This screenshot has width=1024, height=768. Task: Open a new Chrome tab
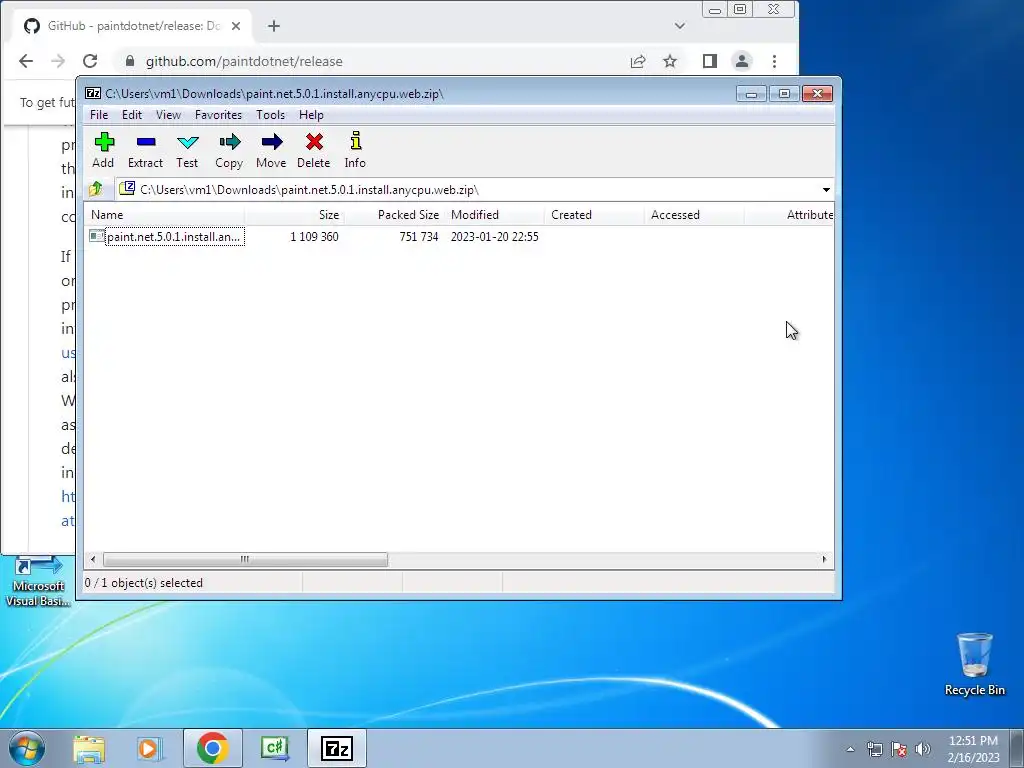coord(274,26)
